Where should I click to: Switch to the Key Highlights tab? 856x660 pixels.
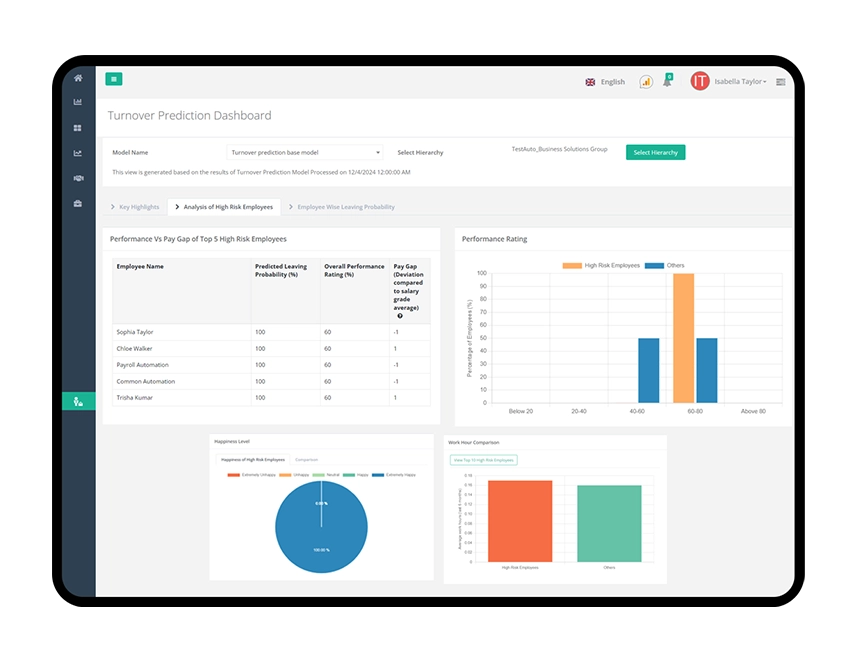(138, 207)
